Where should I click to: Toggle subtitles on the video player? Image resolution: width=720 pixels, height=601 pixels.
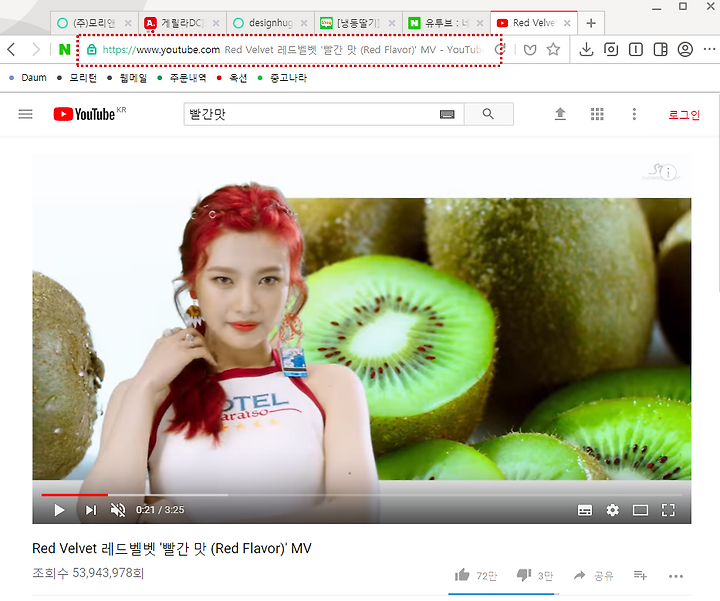(585, 510)
